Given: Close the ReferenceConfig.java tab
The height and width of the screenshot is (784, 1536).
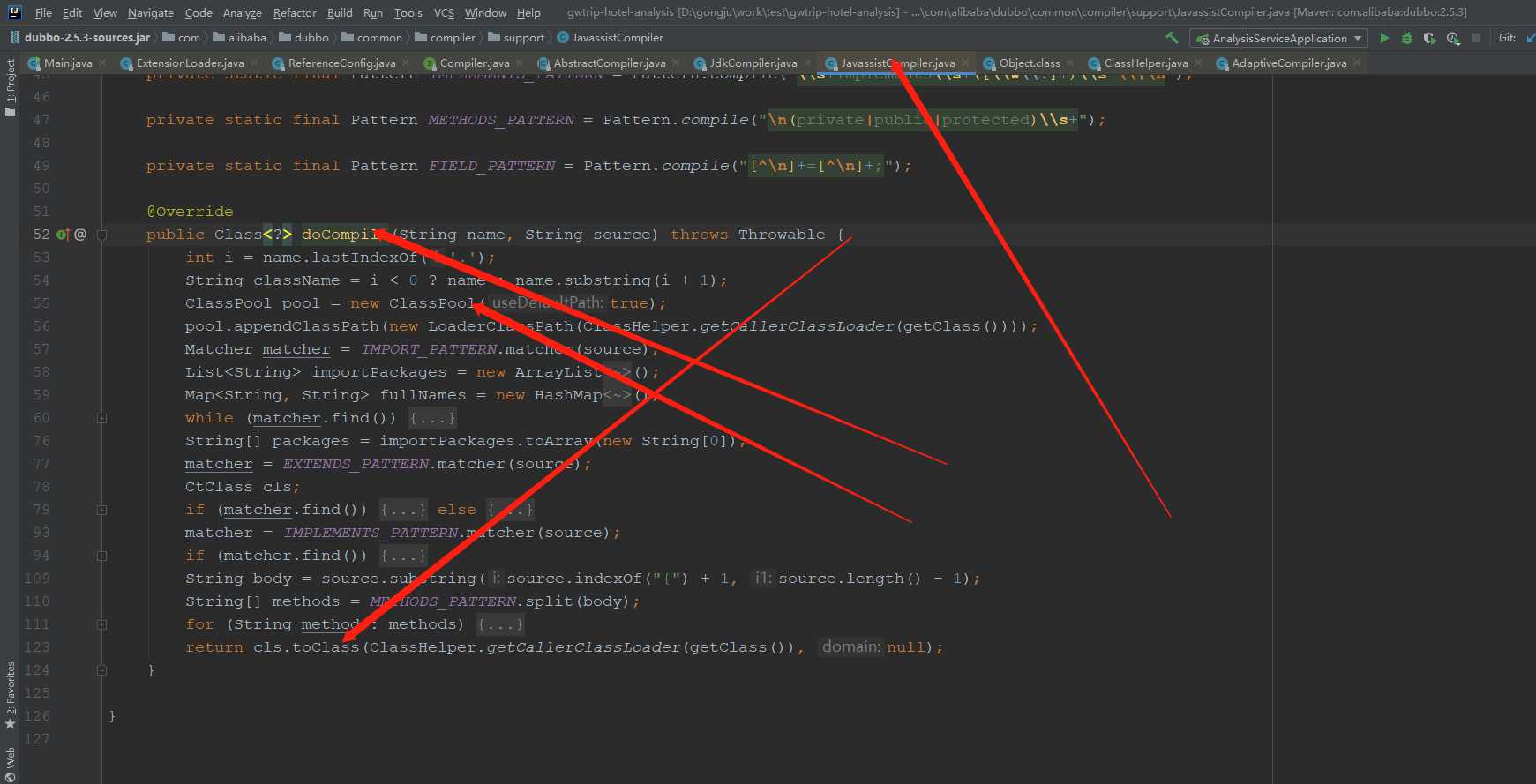Looking at the screenshot, I should tap(406, 63).
